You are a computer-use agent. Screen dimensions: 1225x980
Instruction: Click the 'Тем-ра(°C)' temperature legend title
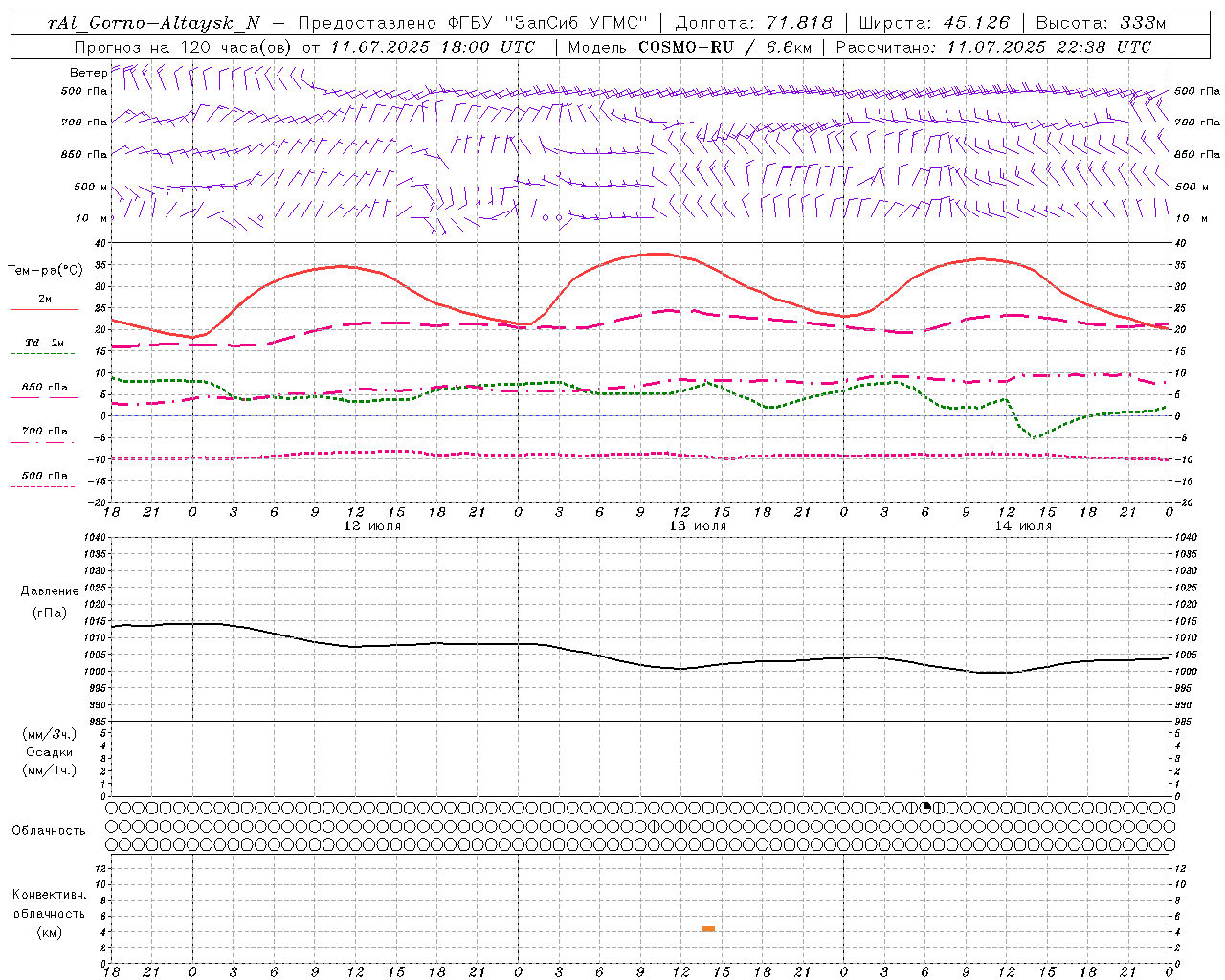point(45,271)
